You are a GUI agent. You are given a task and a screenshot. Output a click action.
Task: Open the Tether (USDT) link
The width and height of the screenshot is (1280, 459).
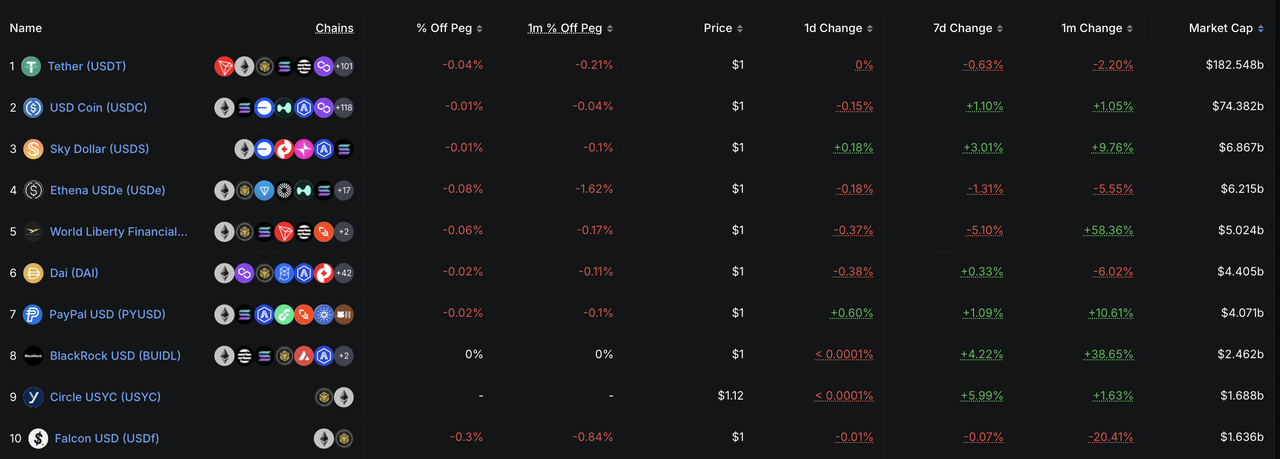tap(87, 66)
